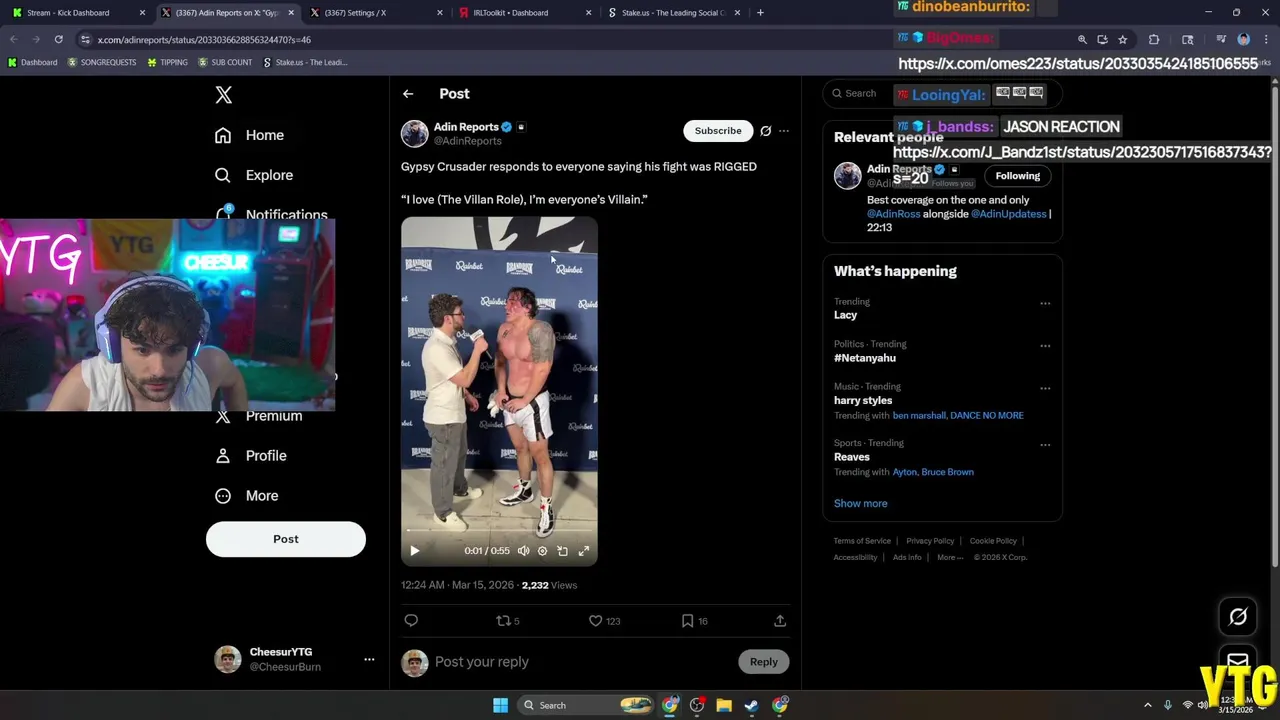Open more options for Lacy trend

coord(1045,303)
